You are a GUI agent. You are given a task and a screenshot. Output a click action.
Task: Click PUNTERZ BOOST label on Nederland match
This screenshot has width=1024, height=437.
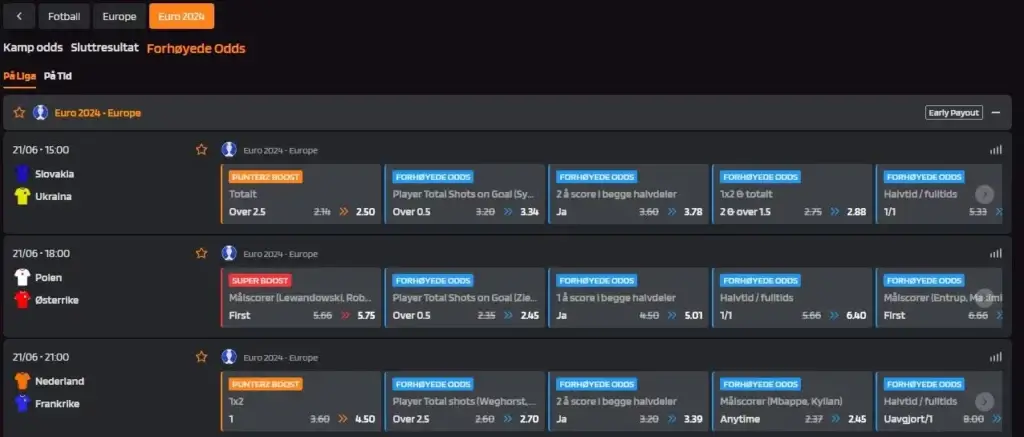265,384
